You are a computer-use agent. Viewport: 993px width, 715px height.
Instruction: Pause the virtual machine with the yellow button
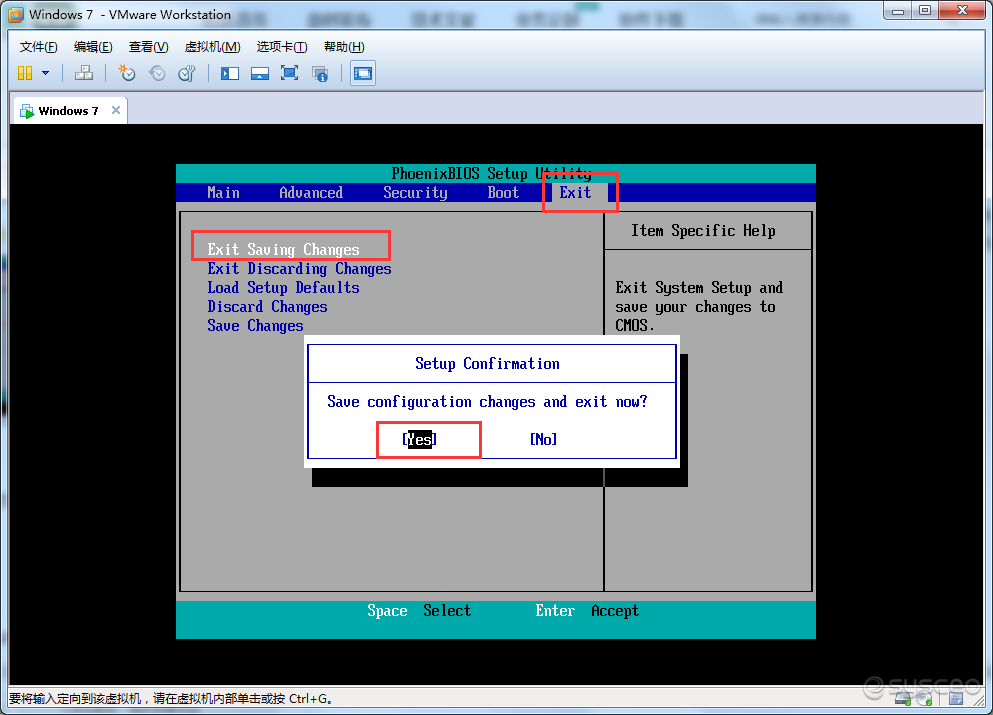(25, 73)
